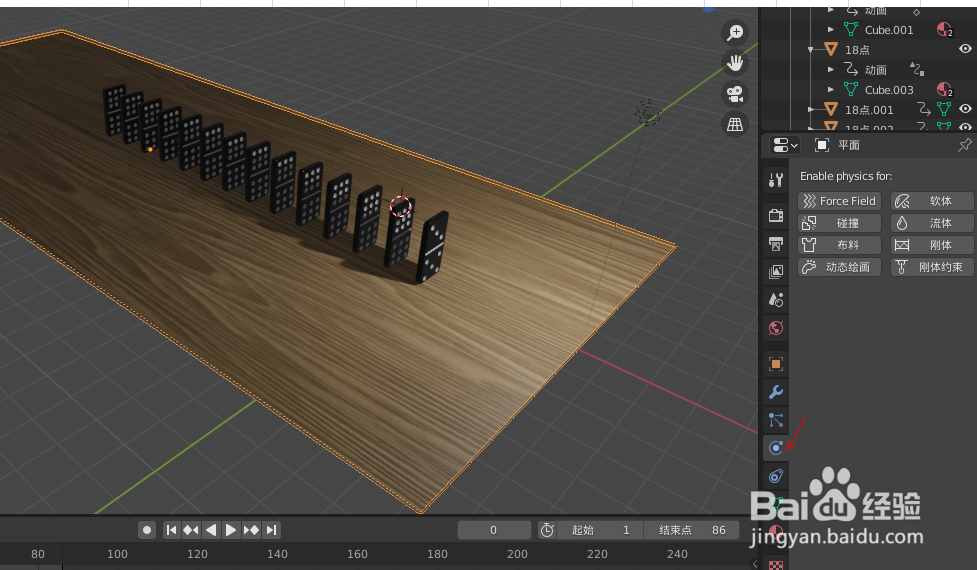Image resolution: width=977 pixels, height=570 pixels.
Task: Click the 平面 object icon in properties header
Action: pos(822,145)
